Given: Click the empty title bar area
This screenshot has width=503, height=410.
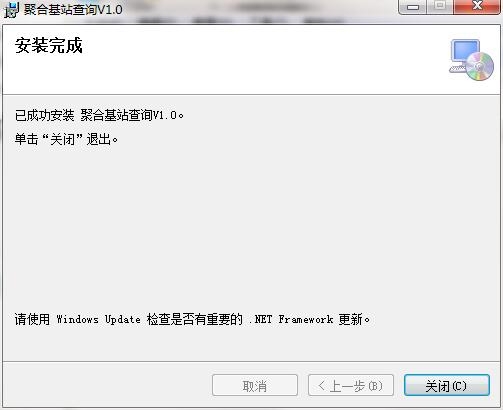Looking at the screenshot, I should 260,9.
